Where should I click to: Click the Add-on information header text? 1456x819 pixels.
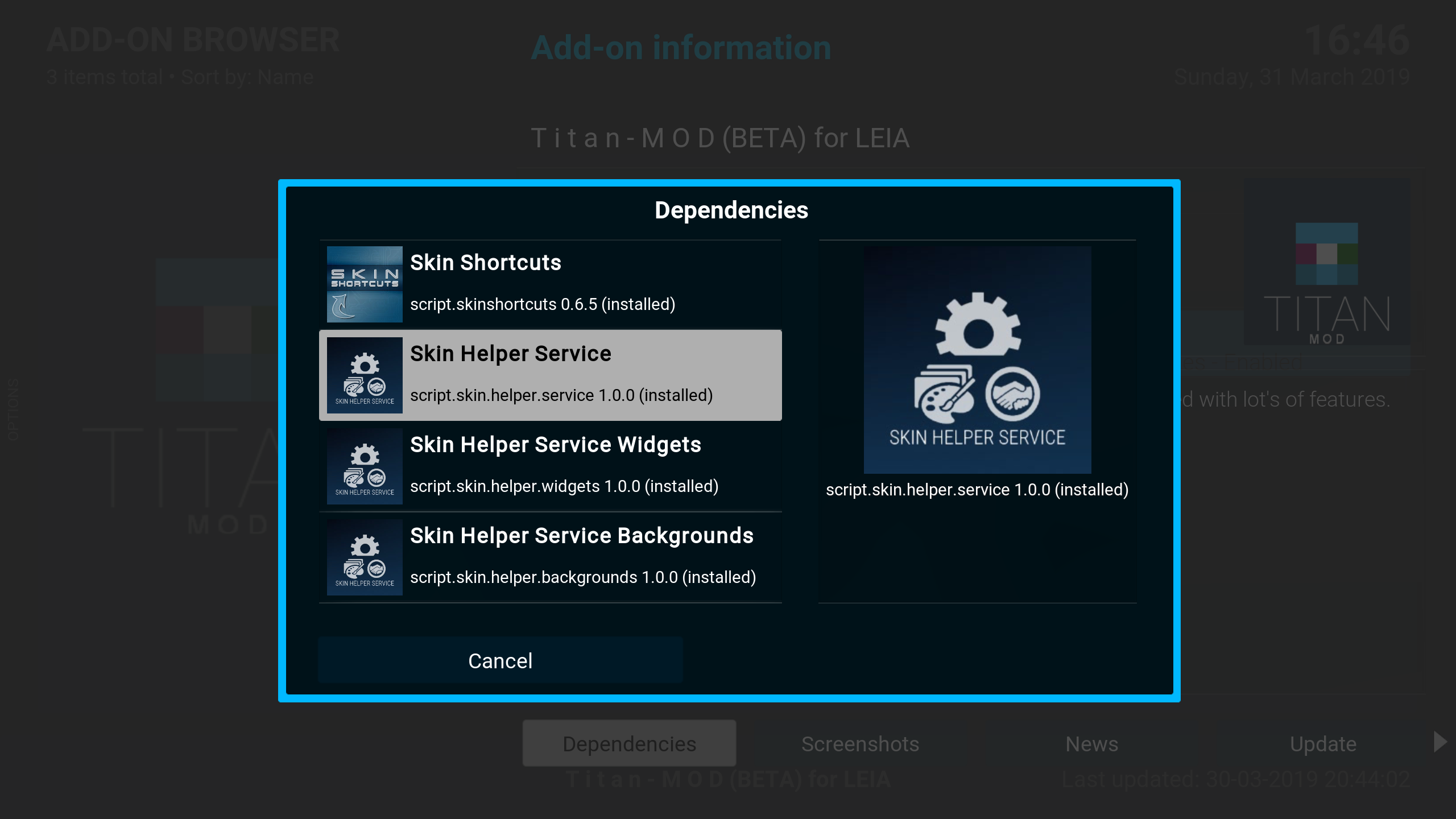pyautogui.click(x=681, y=48)
